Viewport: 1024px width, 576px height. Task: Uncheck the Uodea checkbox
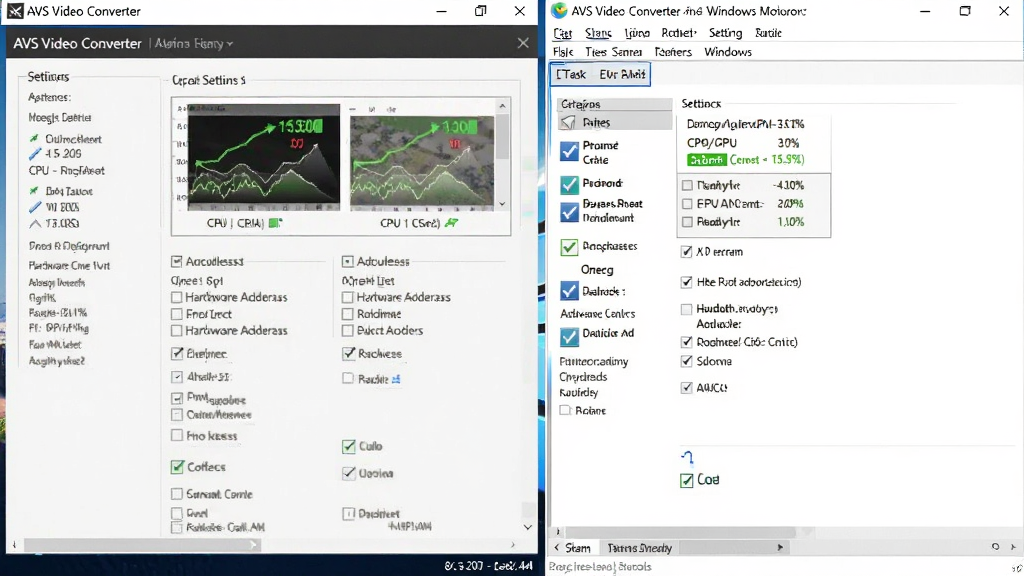349,473
